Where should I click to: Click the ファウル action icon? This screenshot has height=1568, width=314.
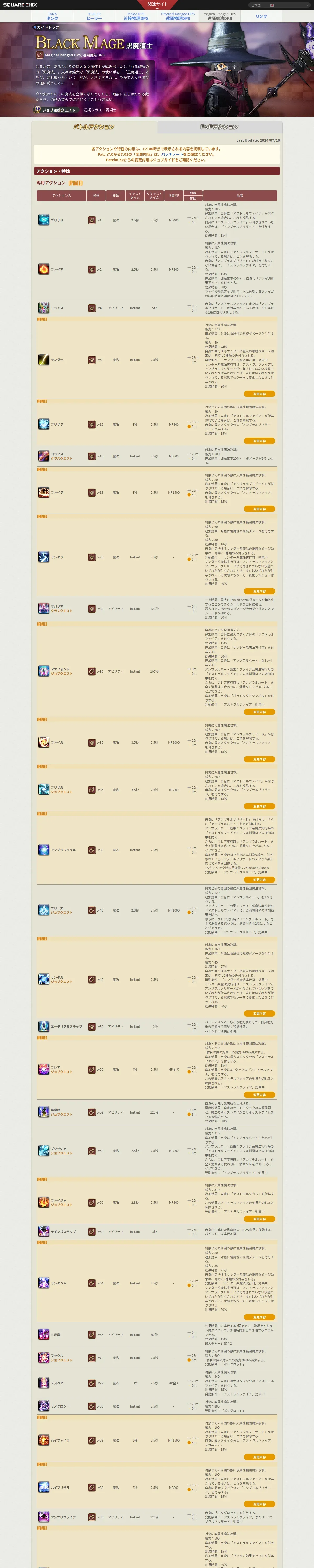point(44,1357)
